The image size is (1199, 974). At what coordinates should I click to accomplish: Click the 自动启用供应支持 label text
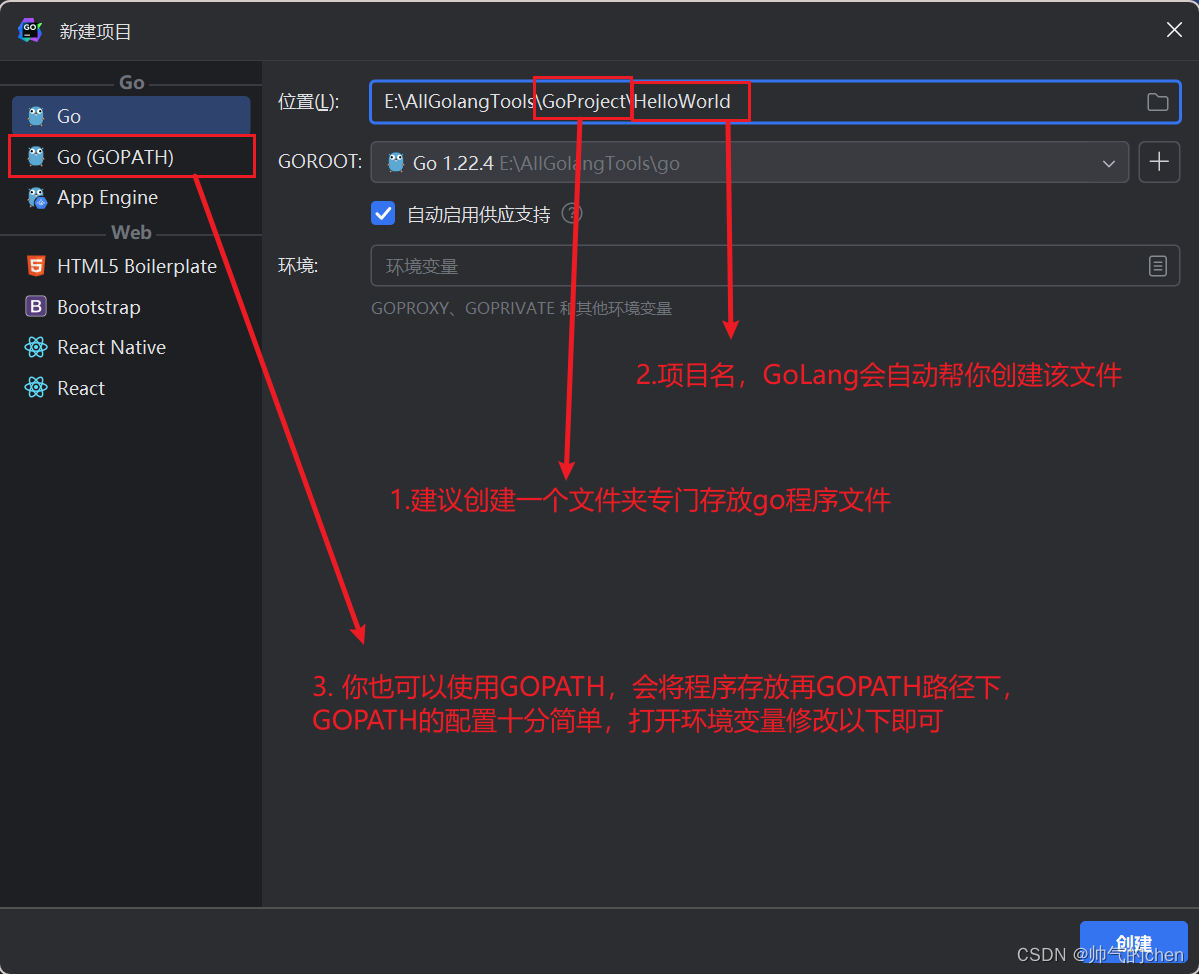tap(479, 214)
